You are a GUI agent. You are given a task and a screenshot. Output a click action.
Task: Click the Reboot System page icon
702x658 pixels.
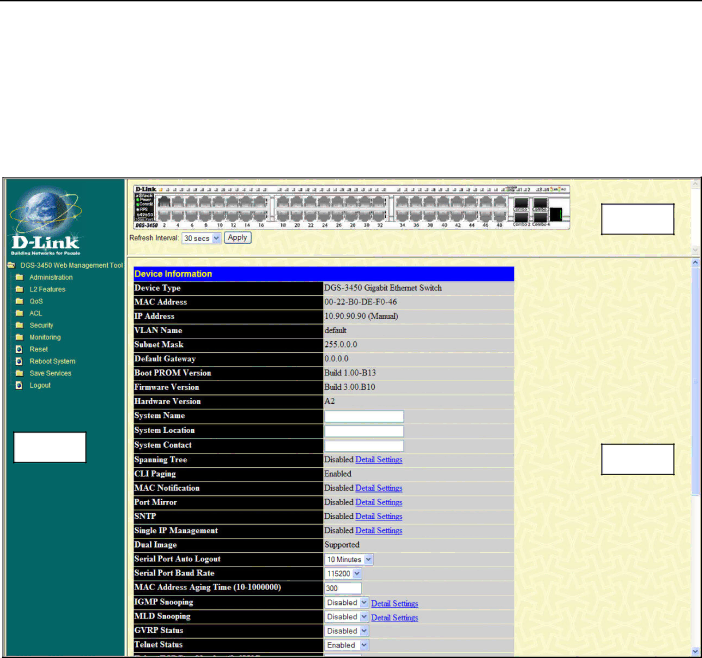point(19,361)
